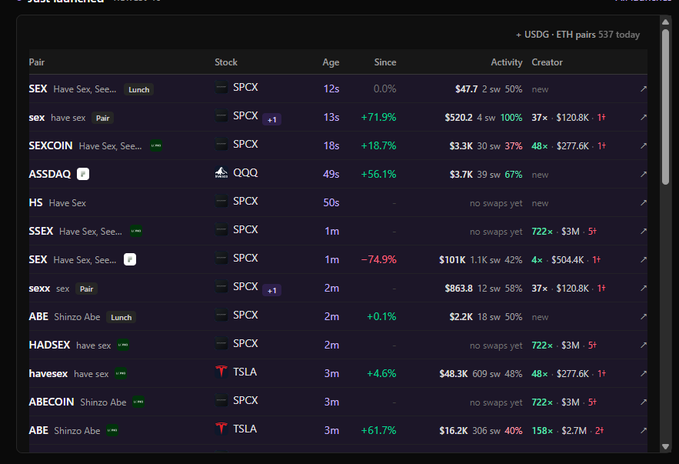This screenshot has height=464, width=679.
Task: Click white badge icon in SEX 1m row
Action: 130,260
